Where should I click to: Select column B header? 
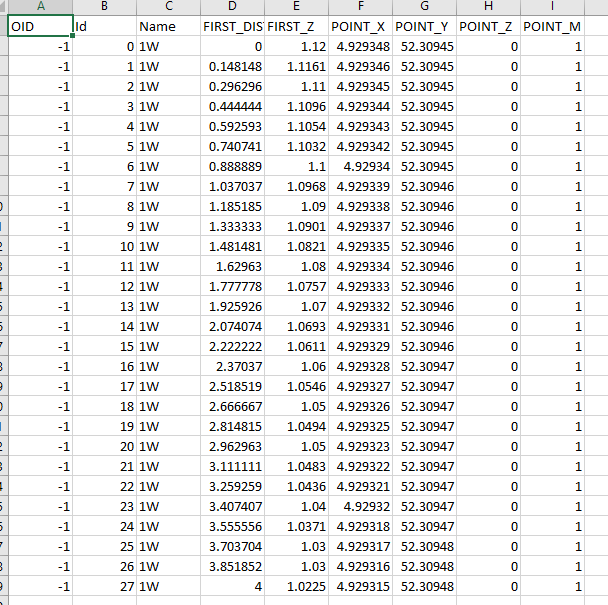click(x=104, y=7)
